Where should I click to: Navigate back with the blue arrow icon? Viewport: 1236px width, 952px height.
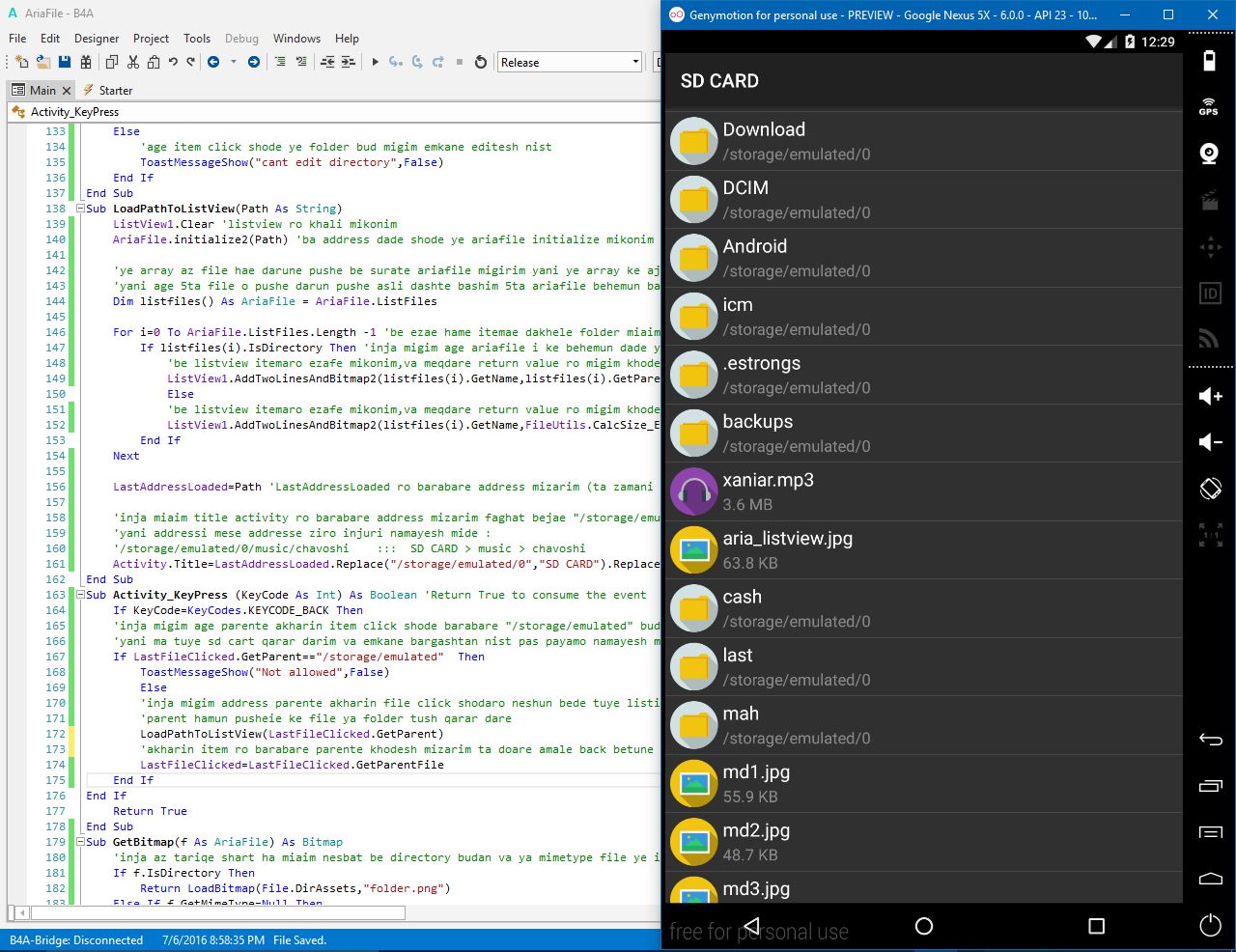coord(214,61)
